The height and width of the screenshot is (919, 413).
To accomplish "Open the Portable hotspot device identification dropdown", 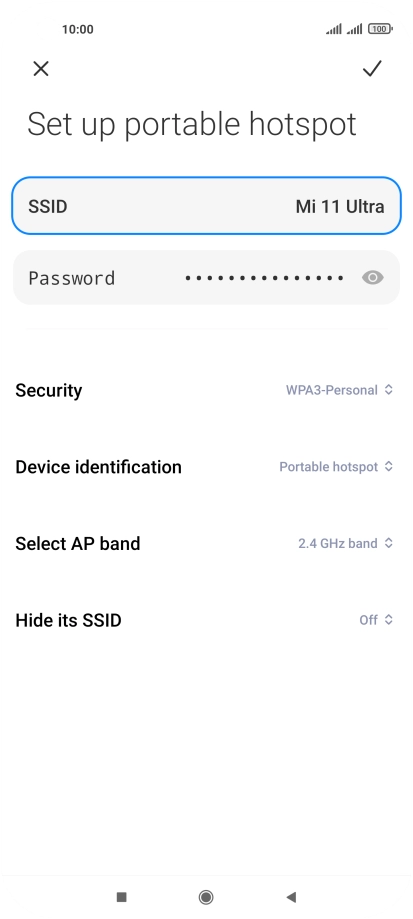I will click(x=336, y=467).
